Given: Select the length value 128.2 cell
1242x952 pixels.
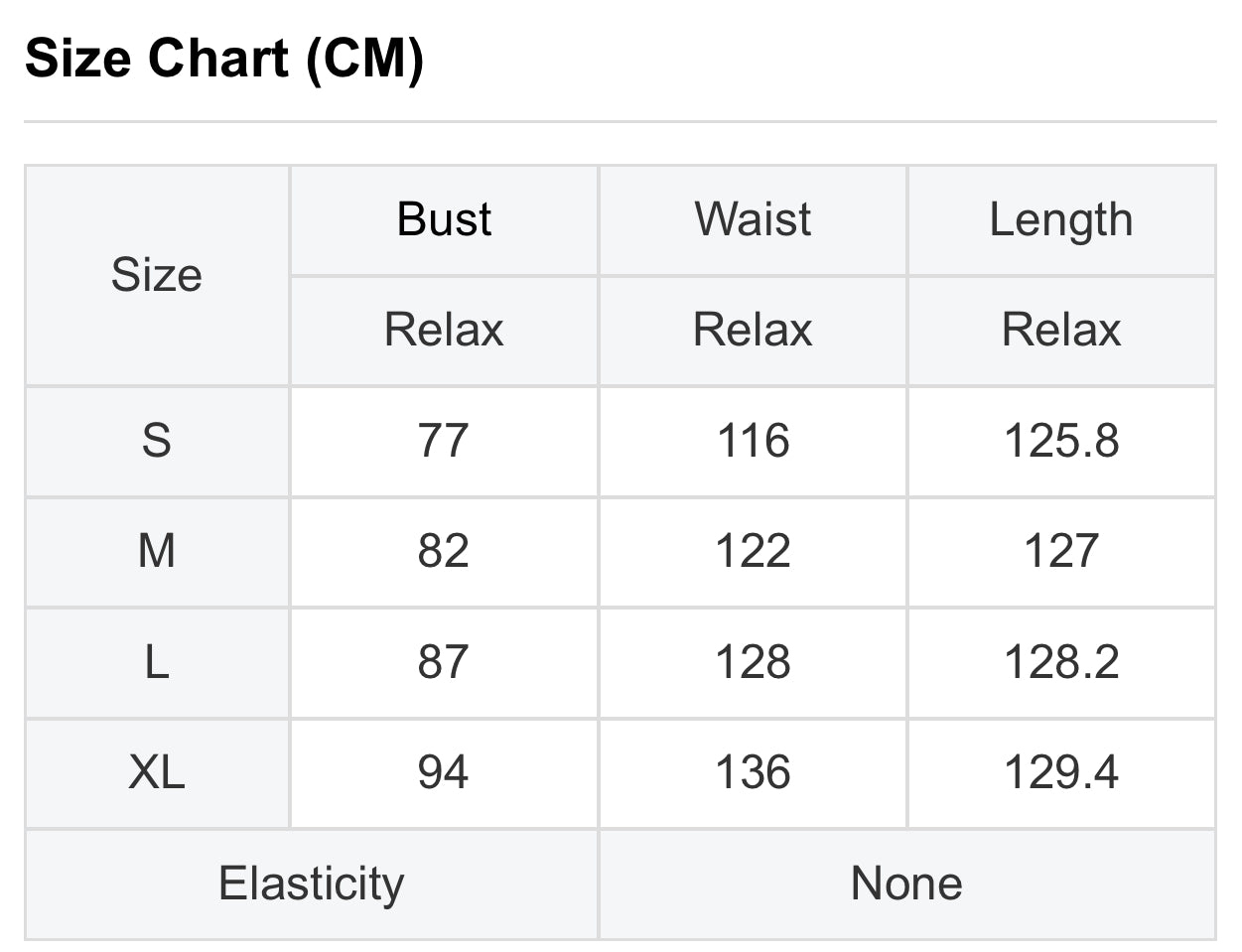Looking at the screenshot, I should point(1060,662).
